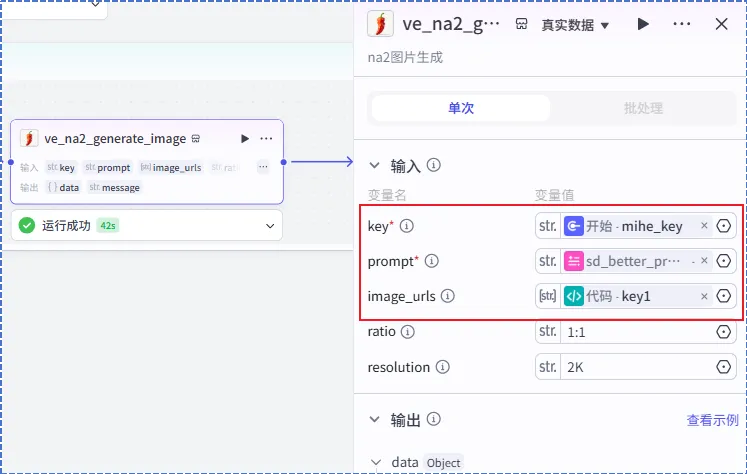Screen dimensions: 747x474
Task: Remove the 代码 key1 reference
Action: [704, 296]
